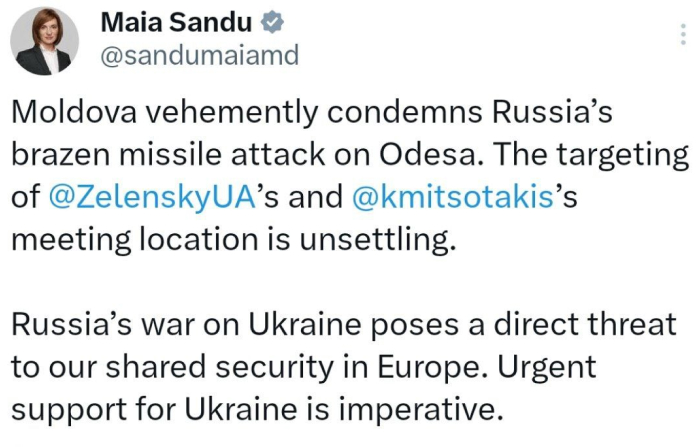This screenshot has width=700, height=447.
Task: Open Maia Sandu's profile picture
Action: coord(44,41)
